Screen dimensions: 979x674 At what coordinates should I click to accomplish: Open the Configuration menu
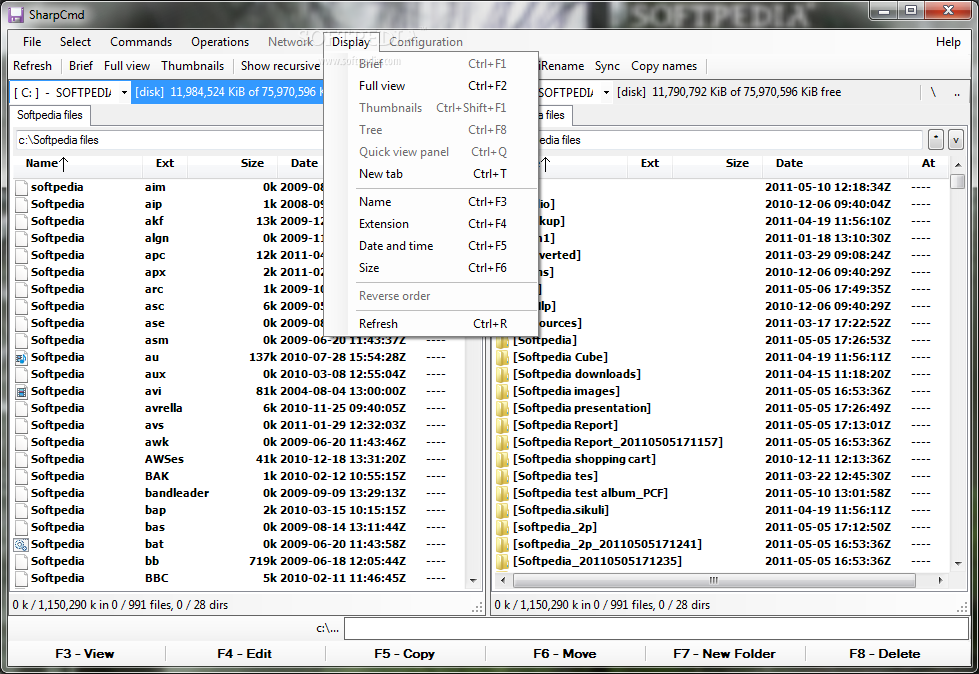[426, 42]
